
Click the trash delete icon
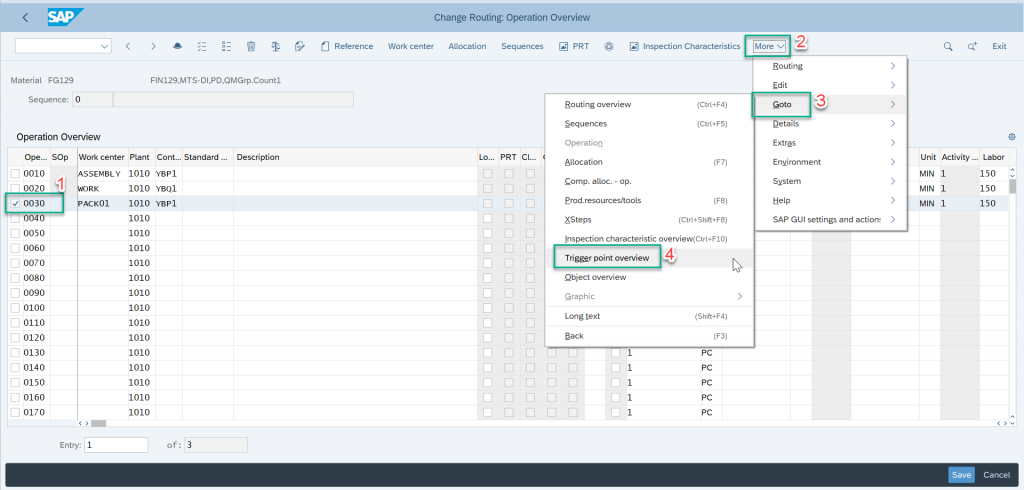click(x=251, y=46)
